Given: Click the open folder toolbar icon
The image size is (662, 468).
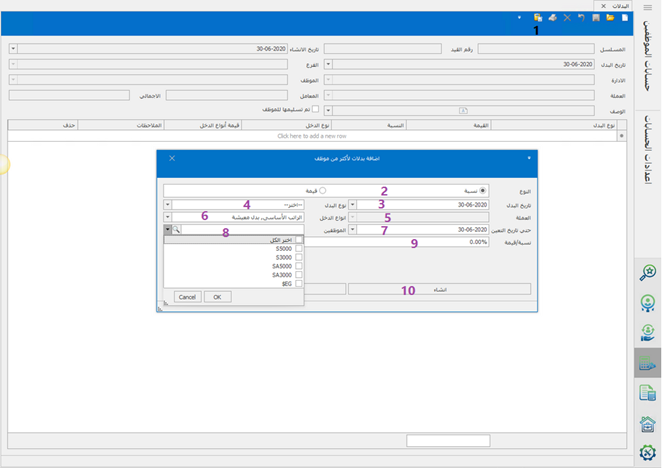Looking at the screenshot, I should click(x=611, y=18).
